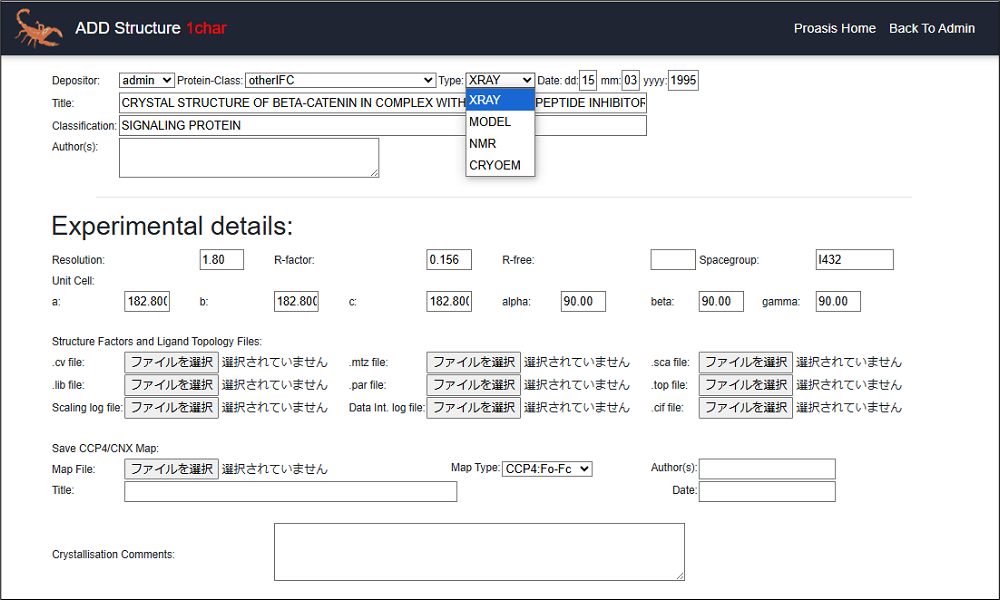The height and width of the screenshot is (600, 1000).
Task: Click the Crystallisation Comments text box
Action: point(479,551)
